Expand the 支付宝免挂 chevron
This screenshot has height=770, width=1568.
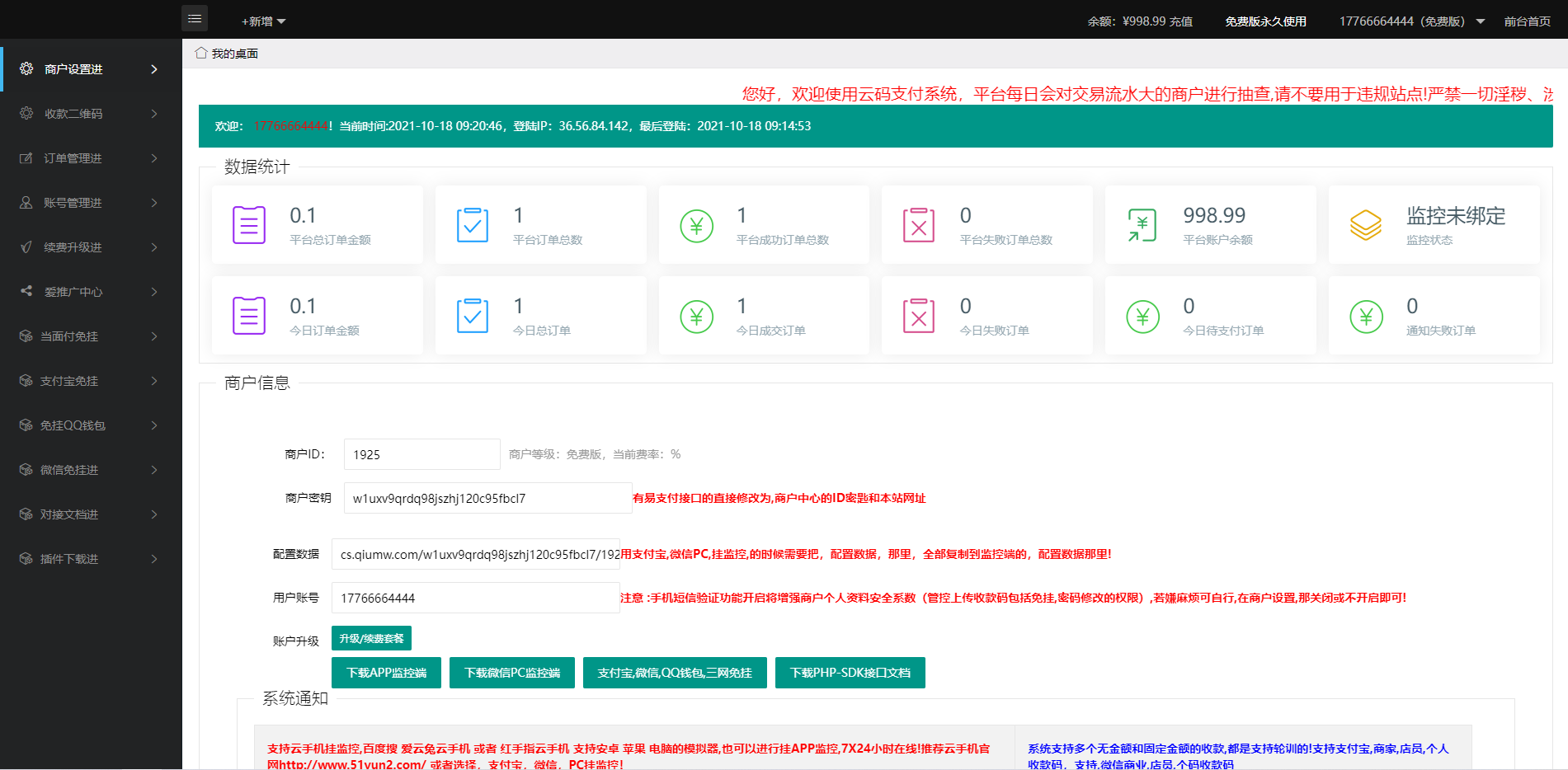point(154,380)
